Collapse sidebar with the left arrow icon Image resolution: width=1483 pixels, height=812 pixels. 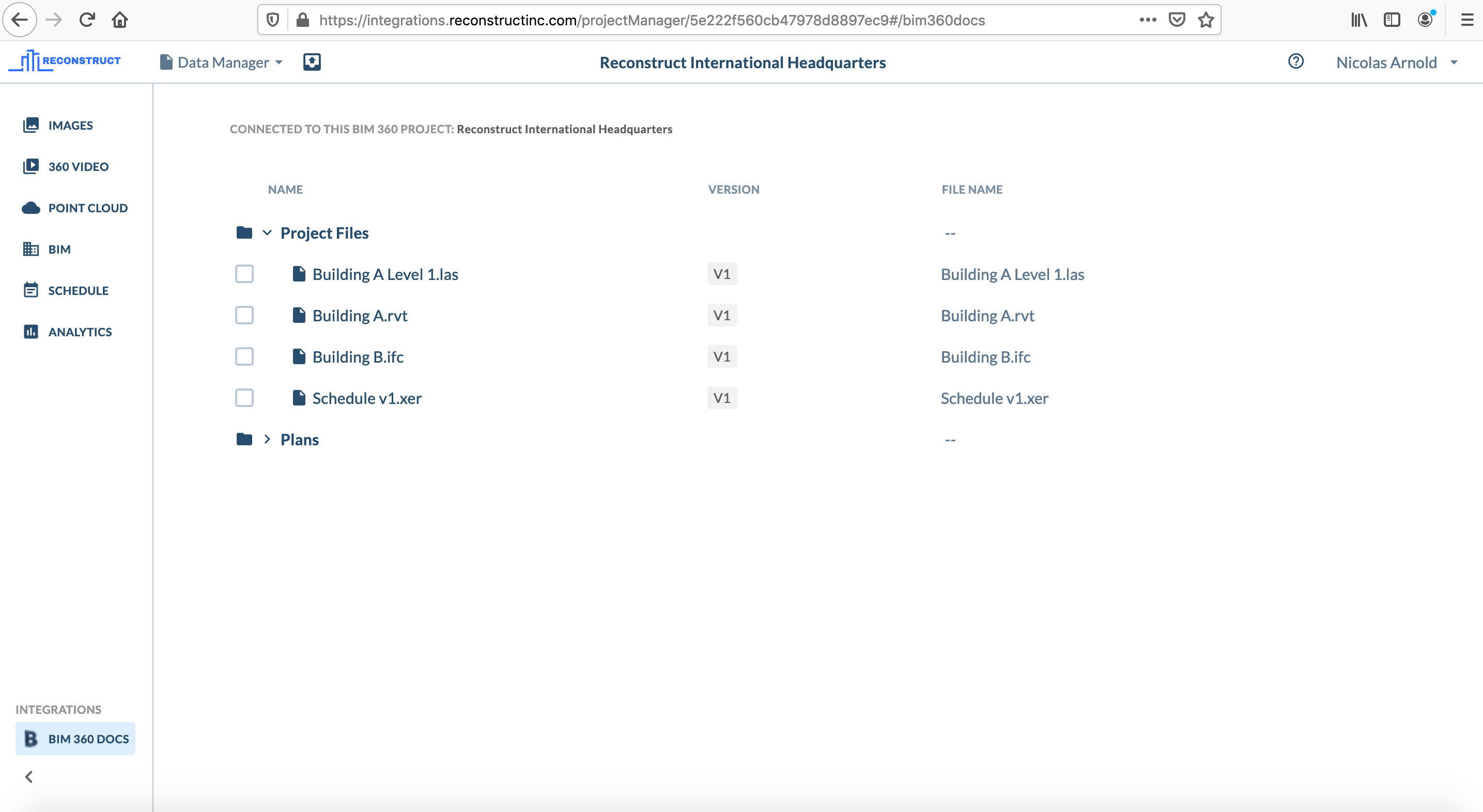tap(29, 776)
